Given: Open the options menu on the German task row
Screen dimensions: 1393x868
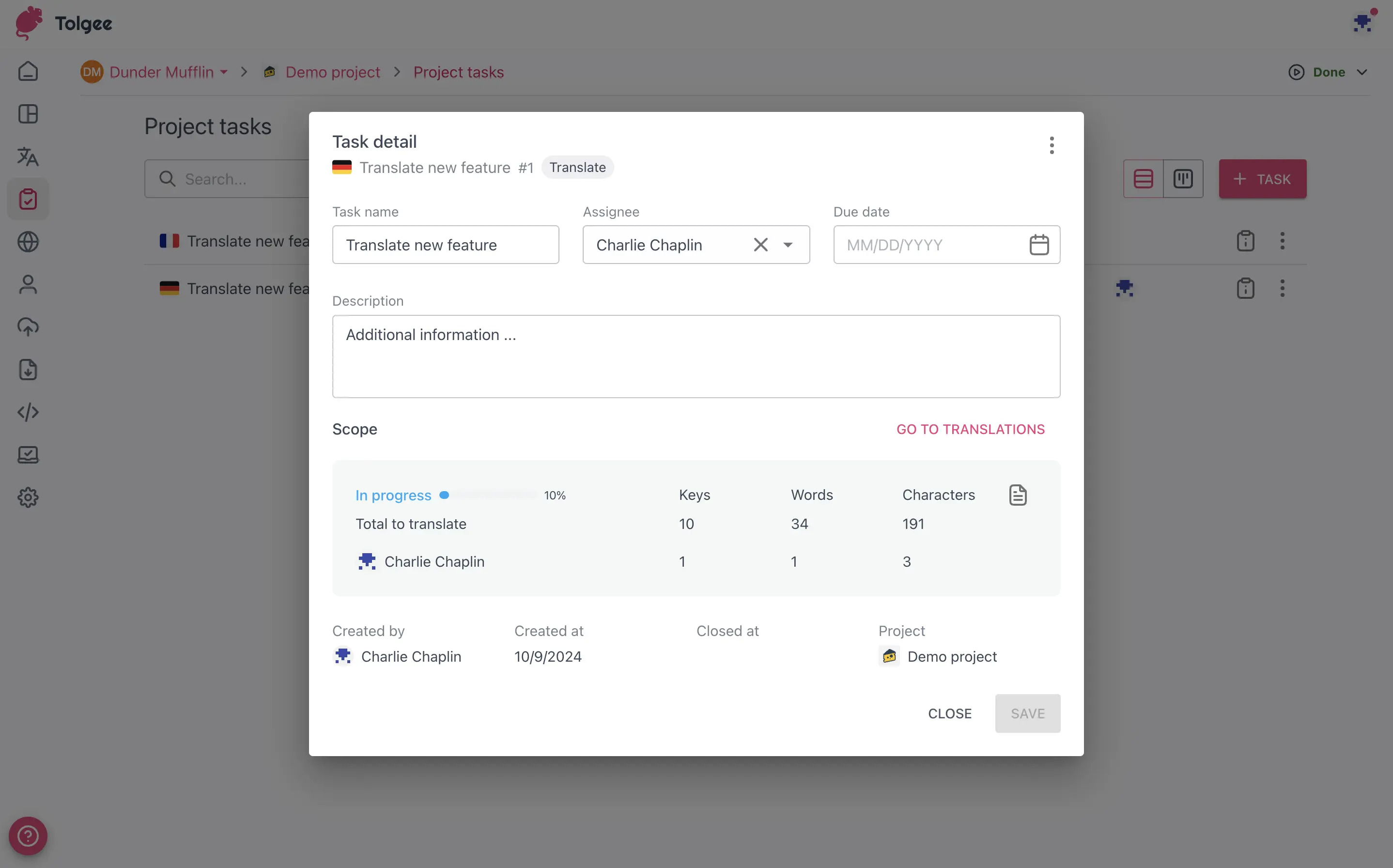Looking at the screenshot, I should click(x=1282, y=288).
